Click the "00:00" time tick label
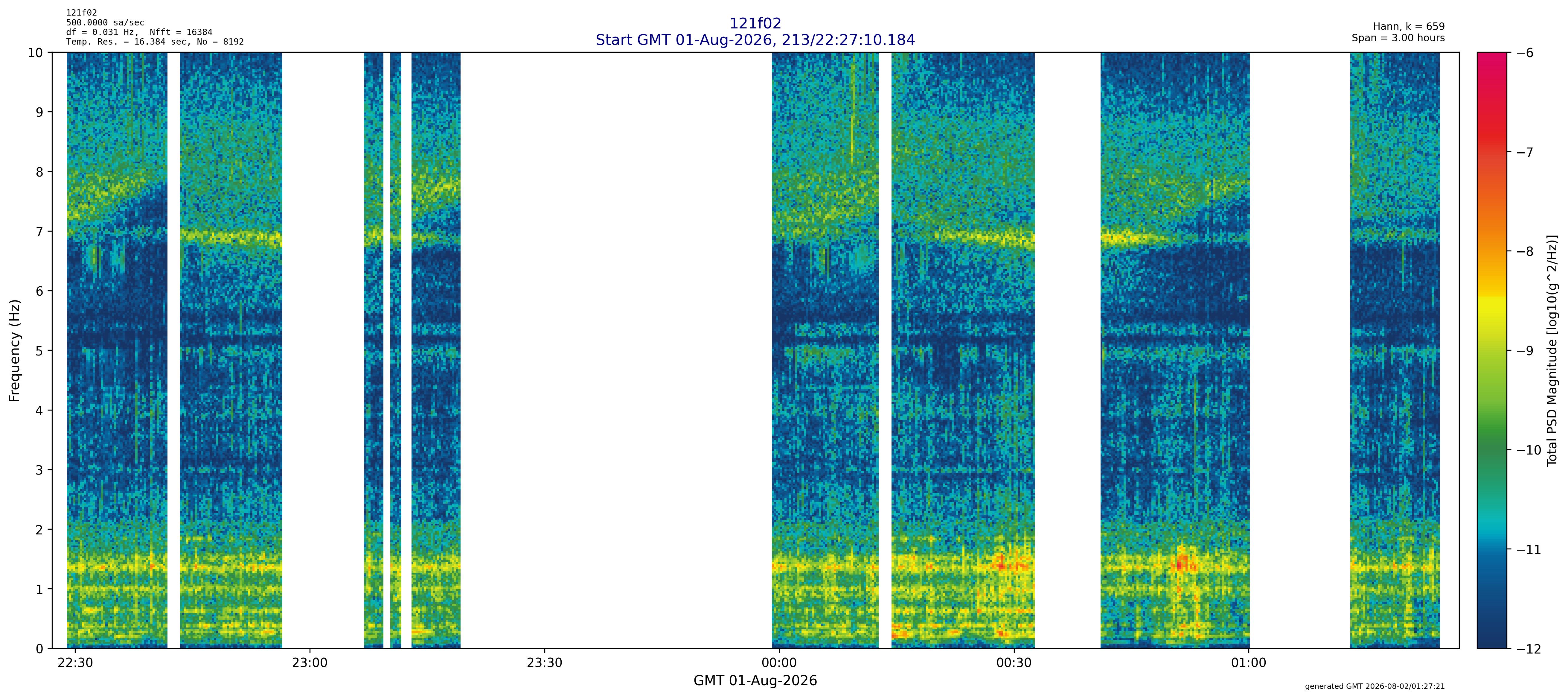 [x=779, y=662]
